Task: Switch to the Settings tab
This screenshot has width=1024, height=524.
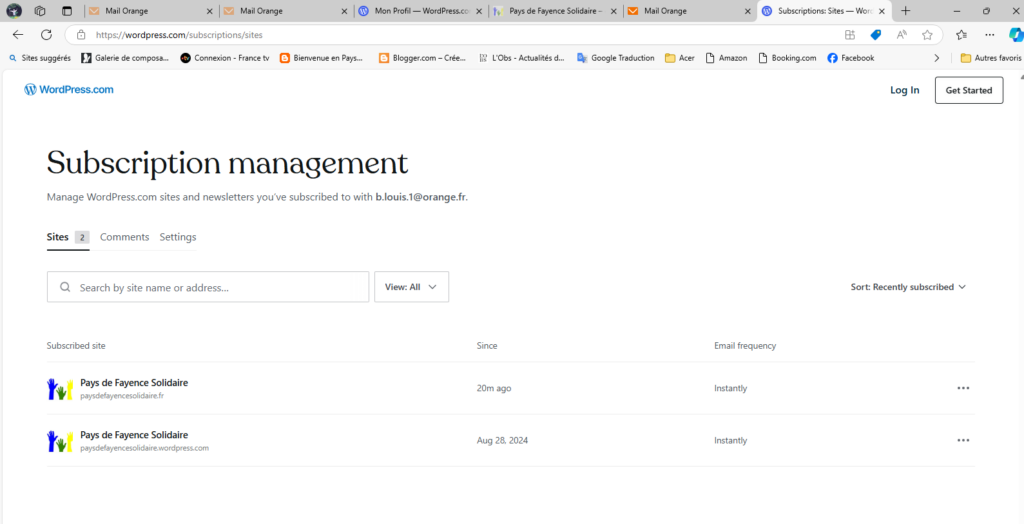Action: (178, 237)
